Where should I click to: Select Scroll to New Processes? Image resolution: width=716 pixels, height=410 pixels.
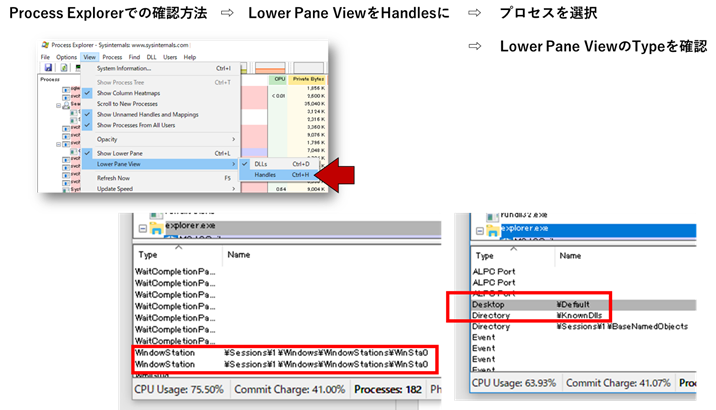160,104
